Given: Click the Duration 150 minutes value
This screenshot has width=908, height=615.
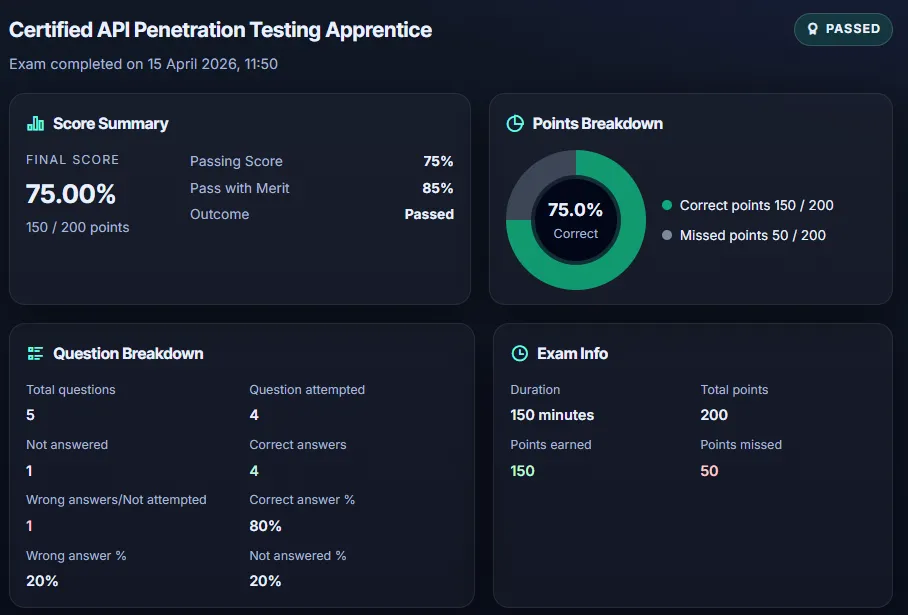Looking at the screenshot, I should [x=552, y=415].
